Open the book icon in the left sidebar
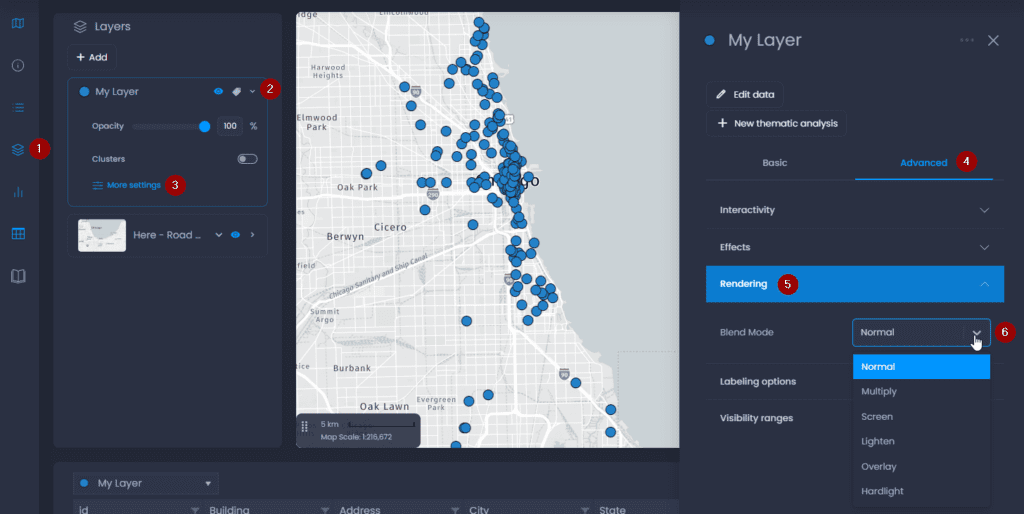This screenshot has height=514, width=1024. pyautogui.click(x=18, y=276)
